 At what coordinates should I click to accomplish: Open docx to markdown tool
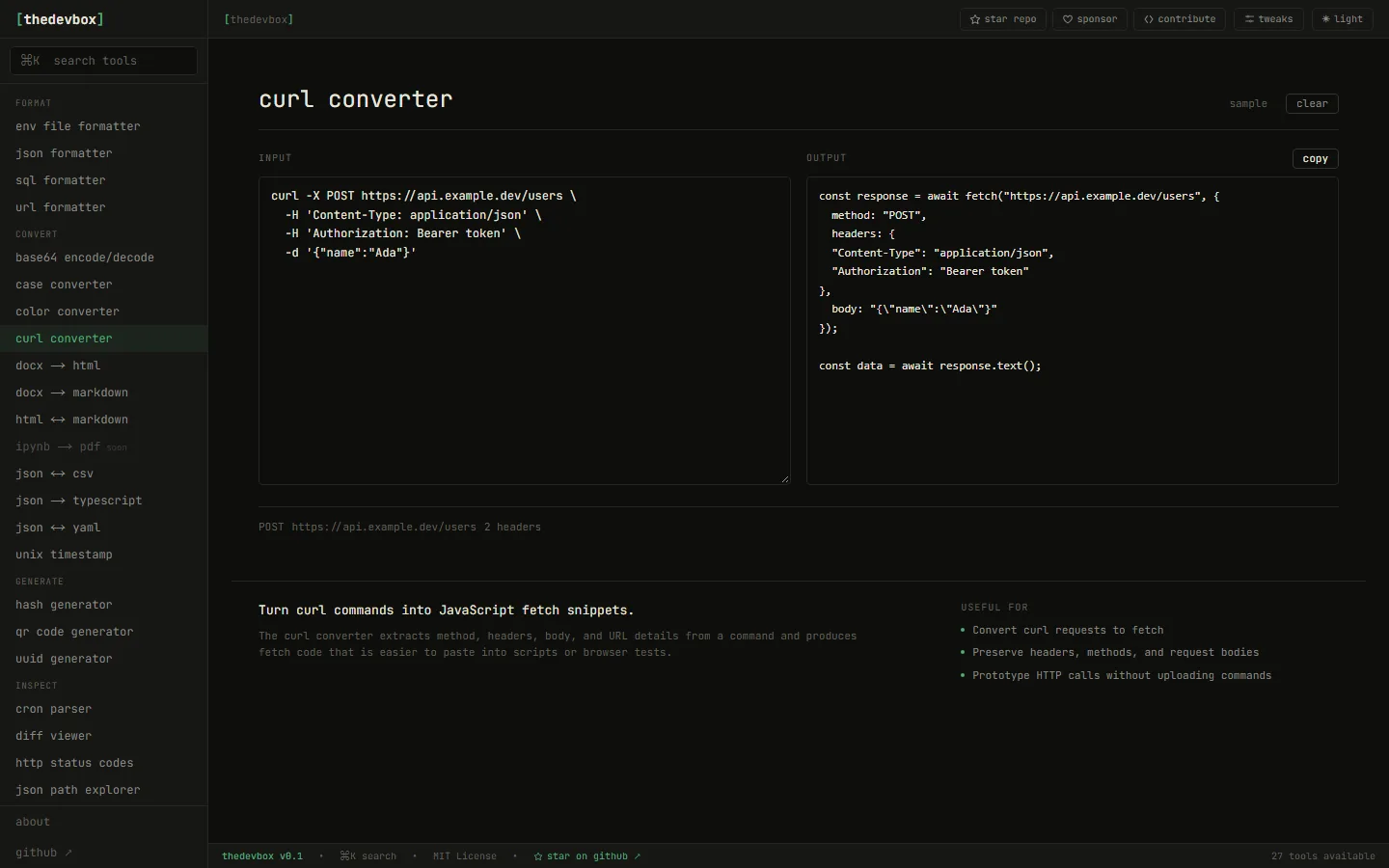(103, 393)
